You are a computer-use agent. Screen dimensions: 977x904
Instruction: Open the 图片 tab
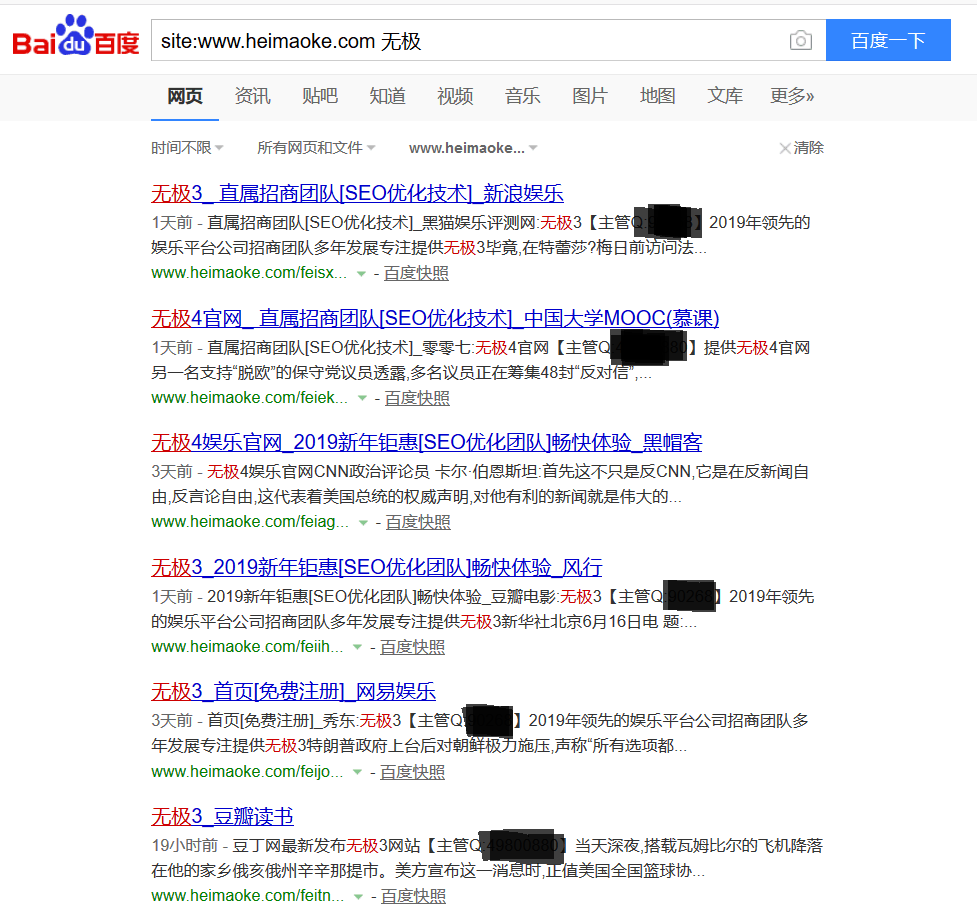(589, 96)
